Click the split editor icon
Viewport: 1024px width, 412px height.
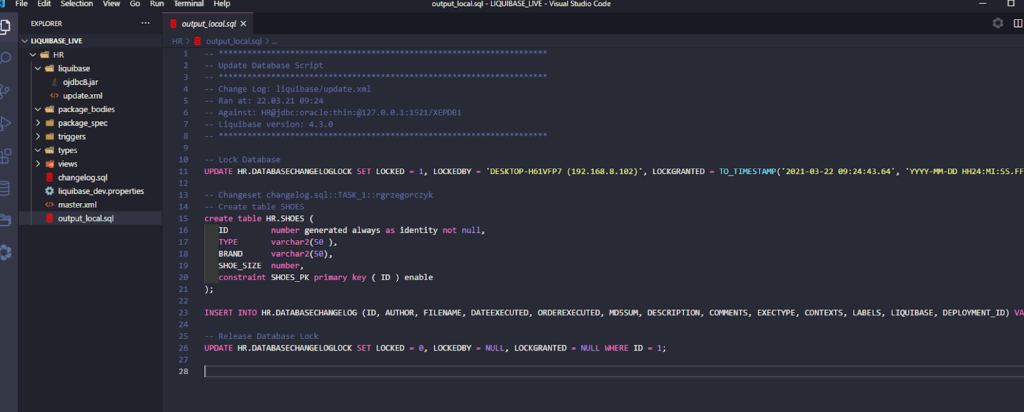1017,23
